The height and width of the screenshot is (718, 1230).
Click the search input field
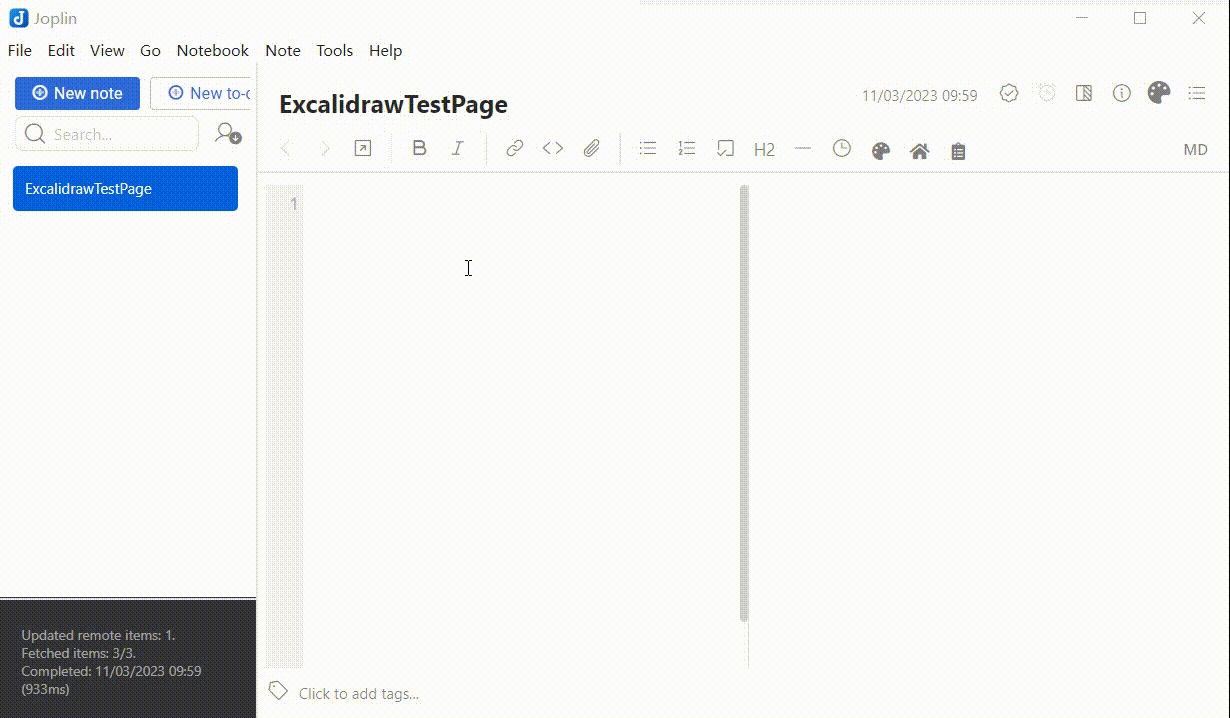tap(106, 133)
